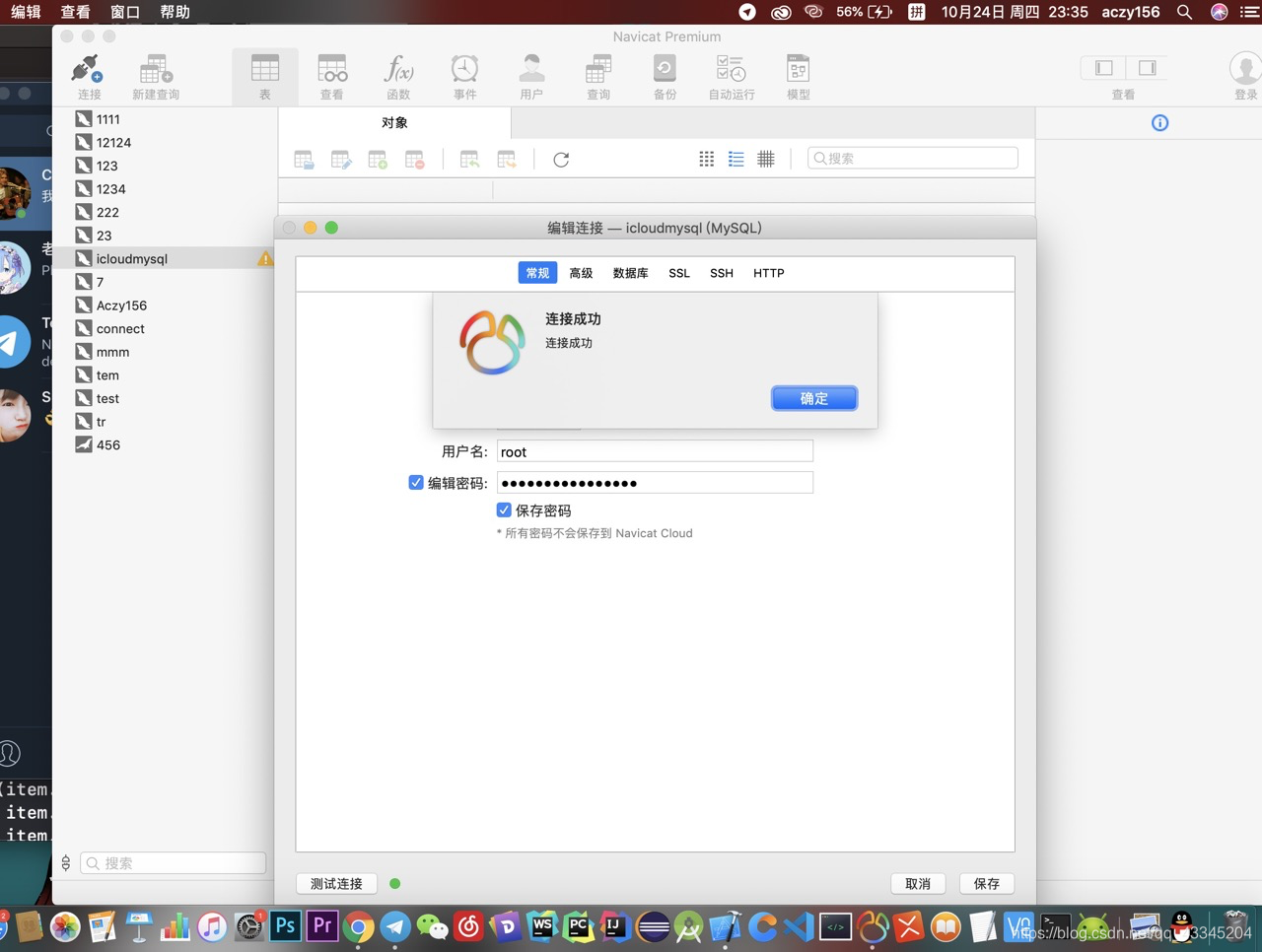The width and height of the screenshot is (1262, 952).
Task: Open Chrome from the Dock
Action: coord(359,926)
